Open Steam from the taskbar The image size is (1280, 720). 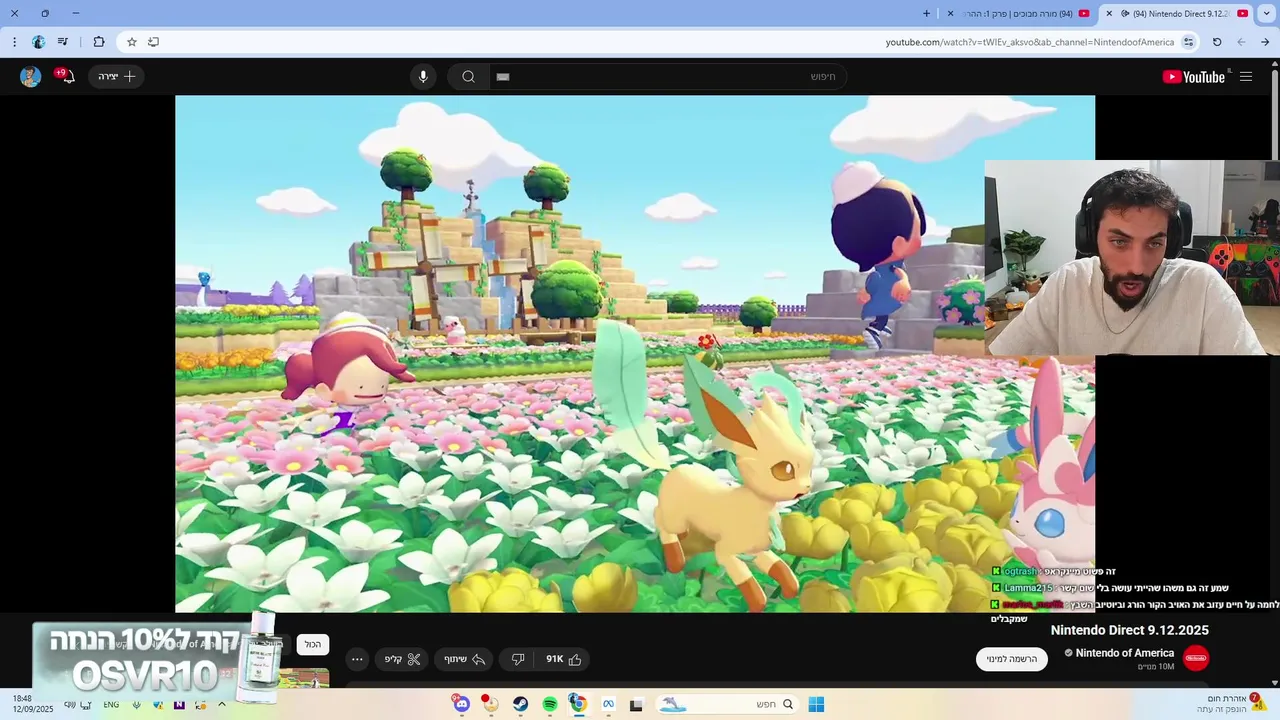point(521,704)
